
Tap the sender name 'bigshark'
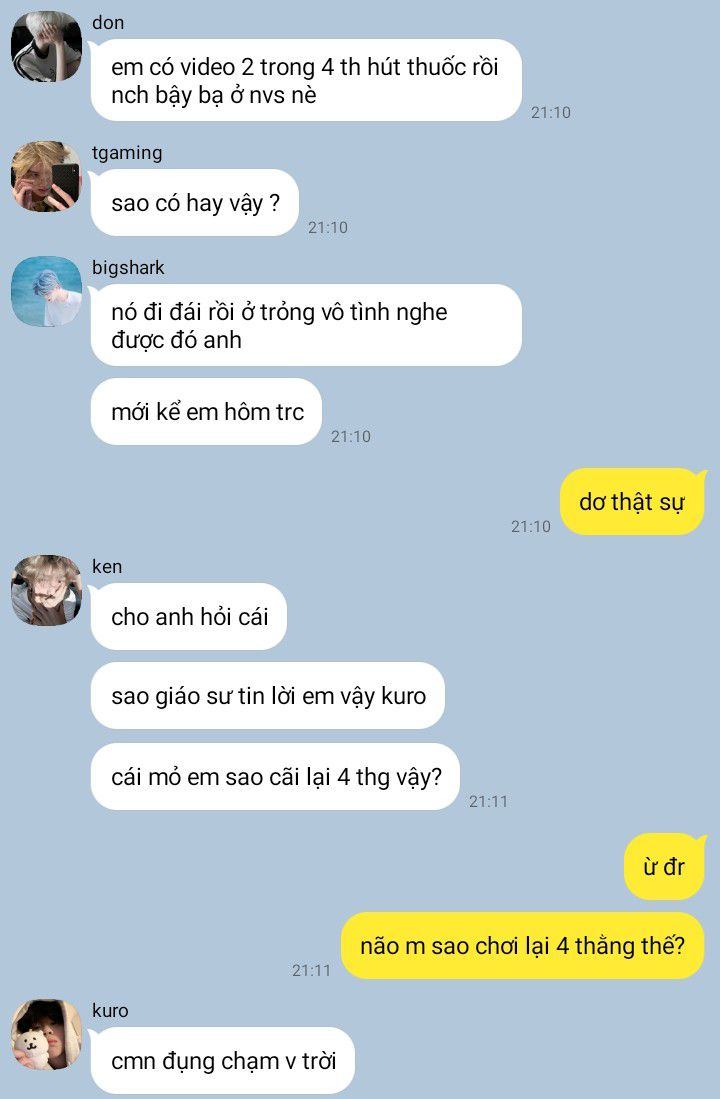tap(128, 267)
